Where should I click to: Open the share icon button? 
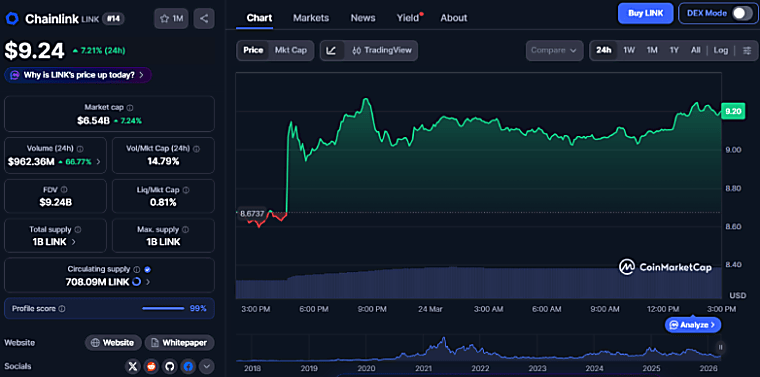point(204,19)
